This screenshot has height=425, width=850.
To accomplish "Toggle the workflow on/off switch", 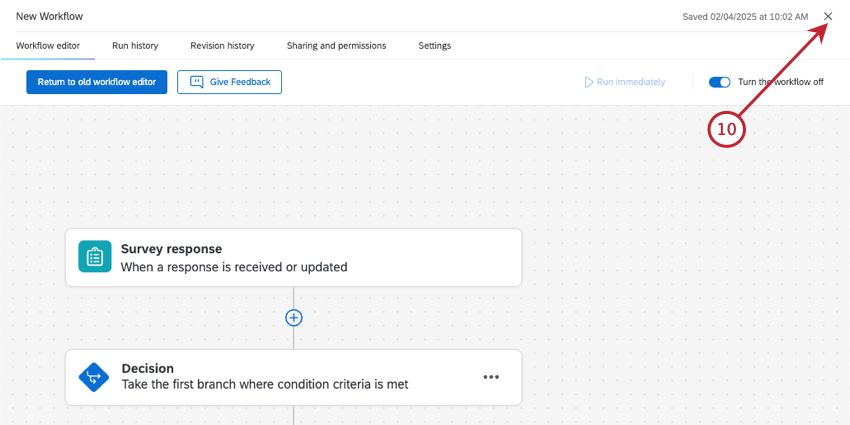I will coord(720,82).
